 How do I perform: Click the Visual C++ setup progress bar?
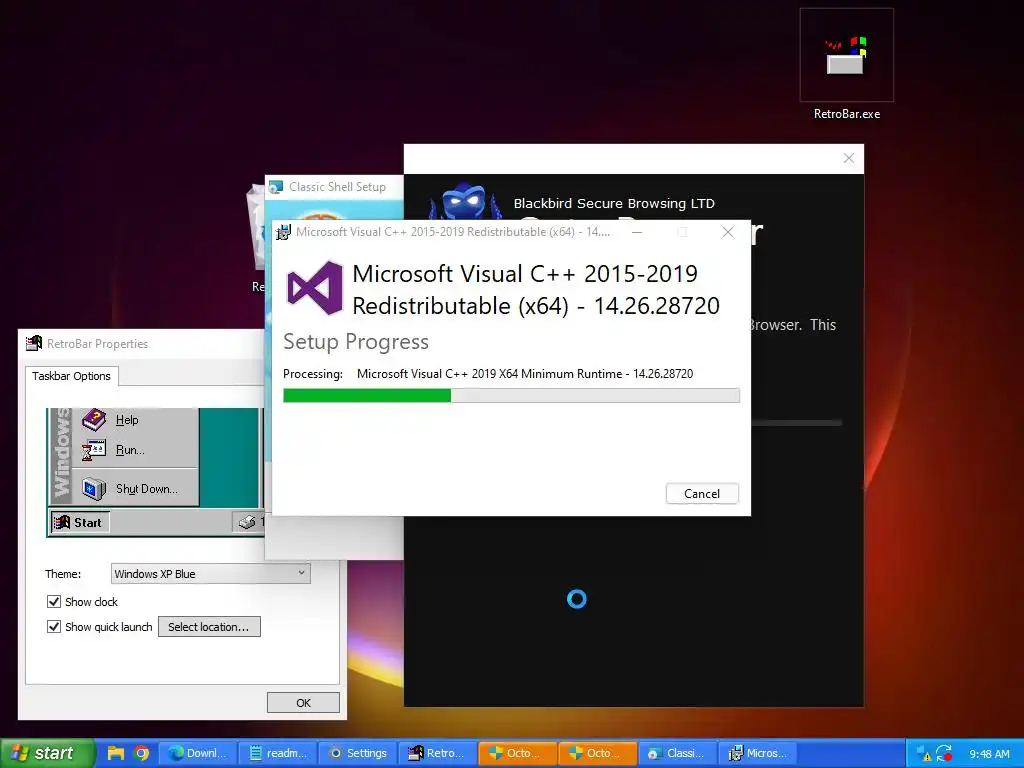tap(511, 395)
